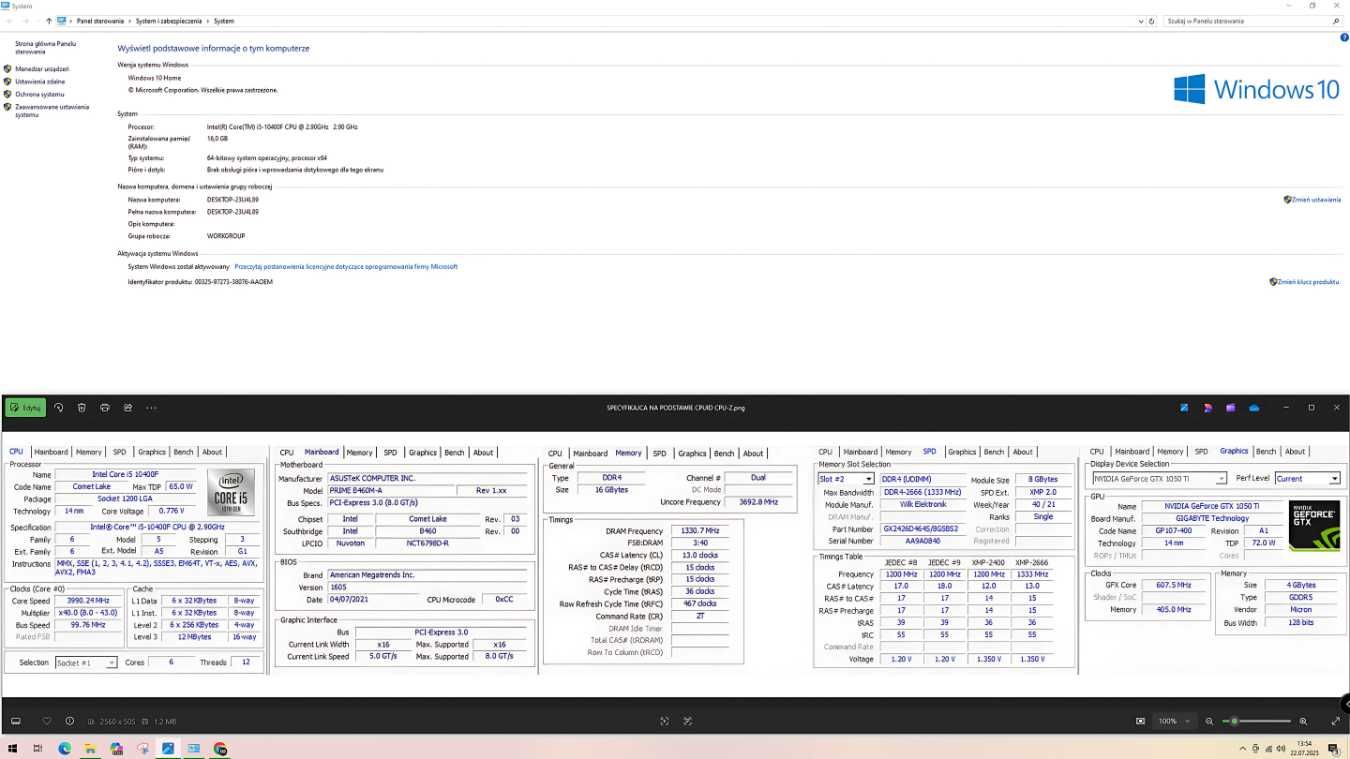Select Panel sterowania in the breadcrumb
1350x759 pixels.
98,20
